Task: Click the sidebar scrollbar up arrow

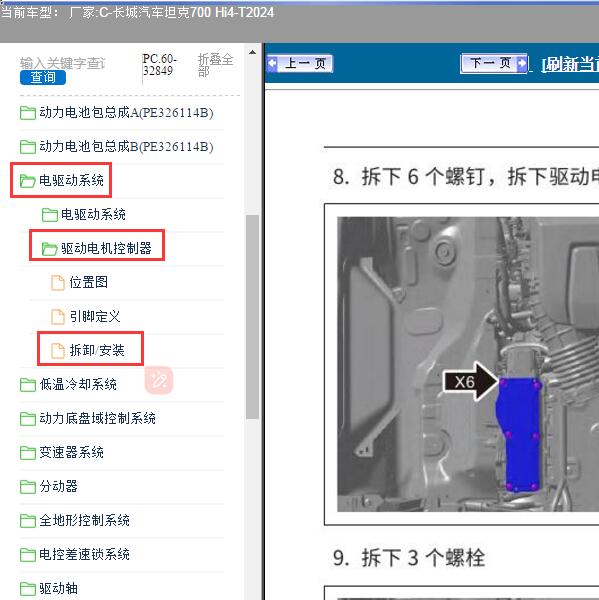Action: point(252,52)
